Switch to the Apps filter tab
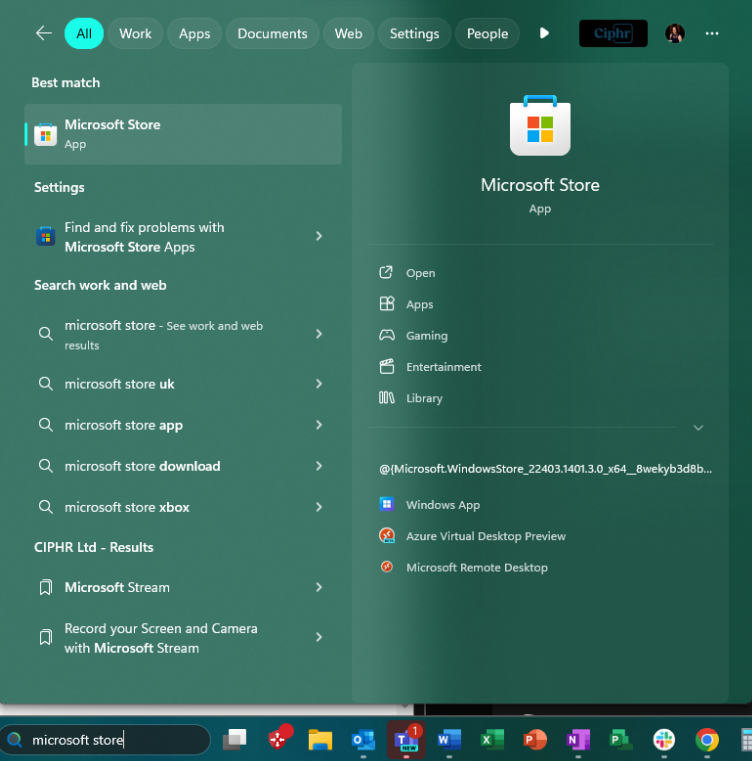Image resolution: width=752 pixels, height=761 pixels. click(194, 33)
